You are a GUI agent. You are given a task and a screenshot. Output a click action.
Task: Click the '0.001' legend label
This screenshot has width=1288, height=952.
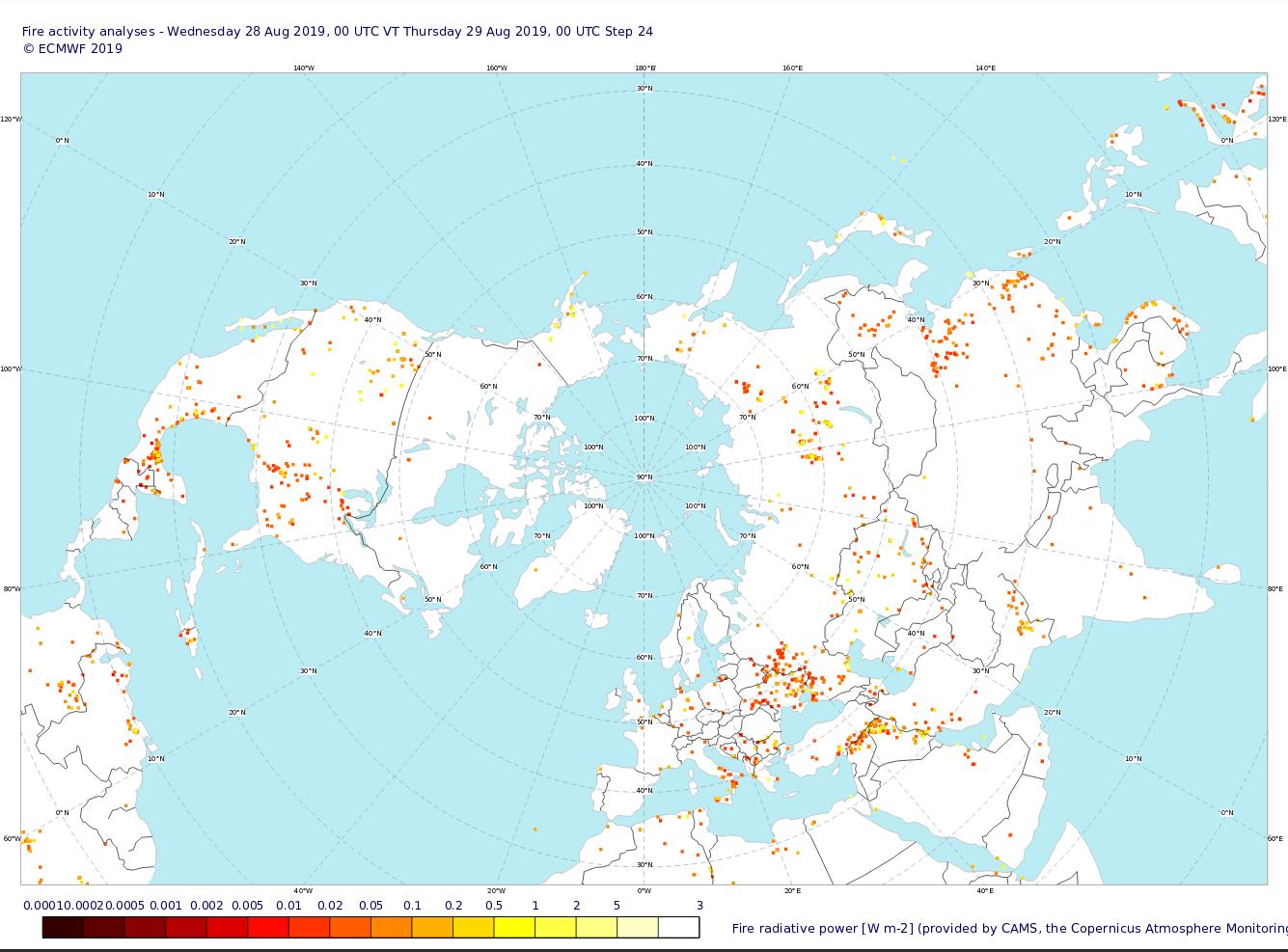[166, 906]
